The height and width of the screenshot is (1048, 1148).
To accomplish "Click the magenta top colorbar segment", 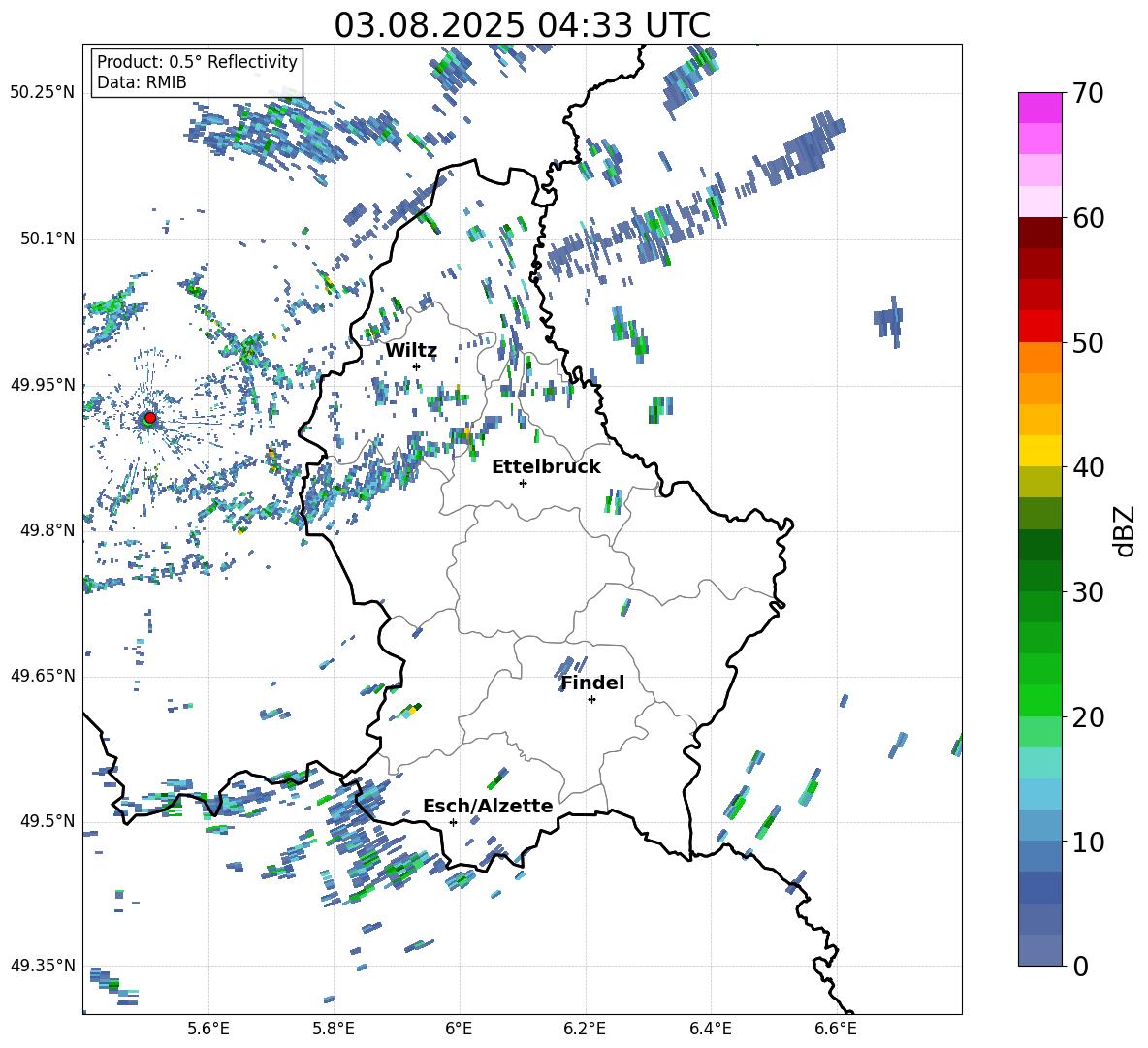I will (x=1040, y=109).
